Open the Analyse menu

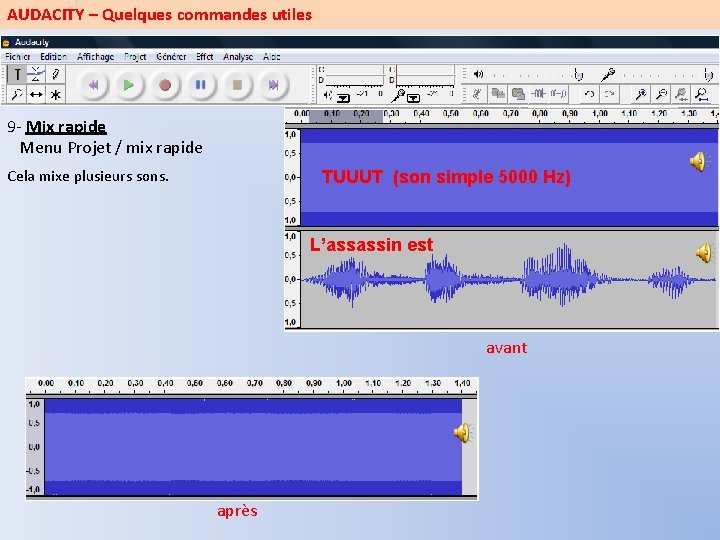point(238,56)
